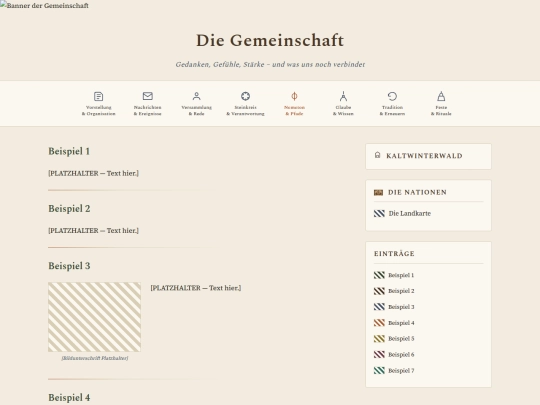Viewport: 540px width, 405px height.
Task: Click the placeholder text under Beispiel 1
Action: click(x=93, y=173)
